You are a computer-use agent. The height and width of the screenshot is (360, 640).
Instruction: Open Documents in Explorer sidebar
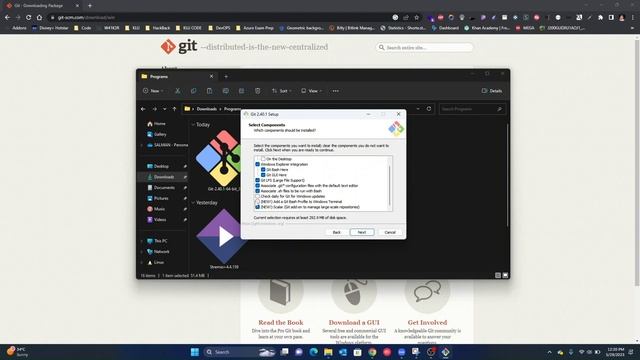pyautogui.click(x=161, y=187)
